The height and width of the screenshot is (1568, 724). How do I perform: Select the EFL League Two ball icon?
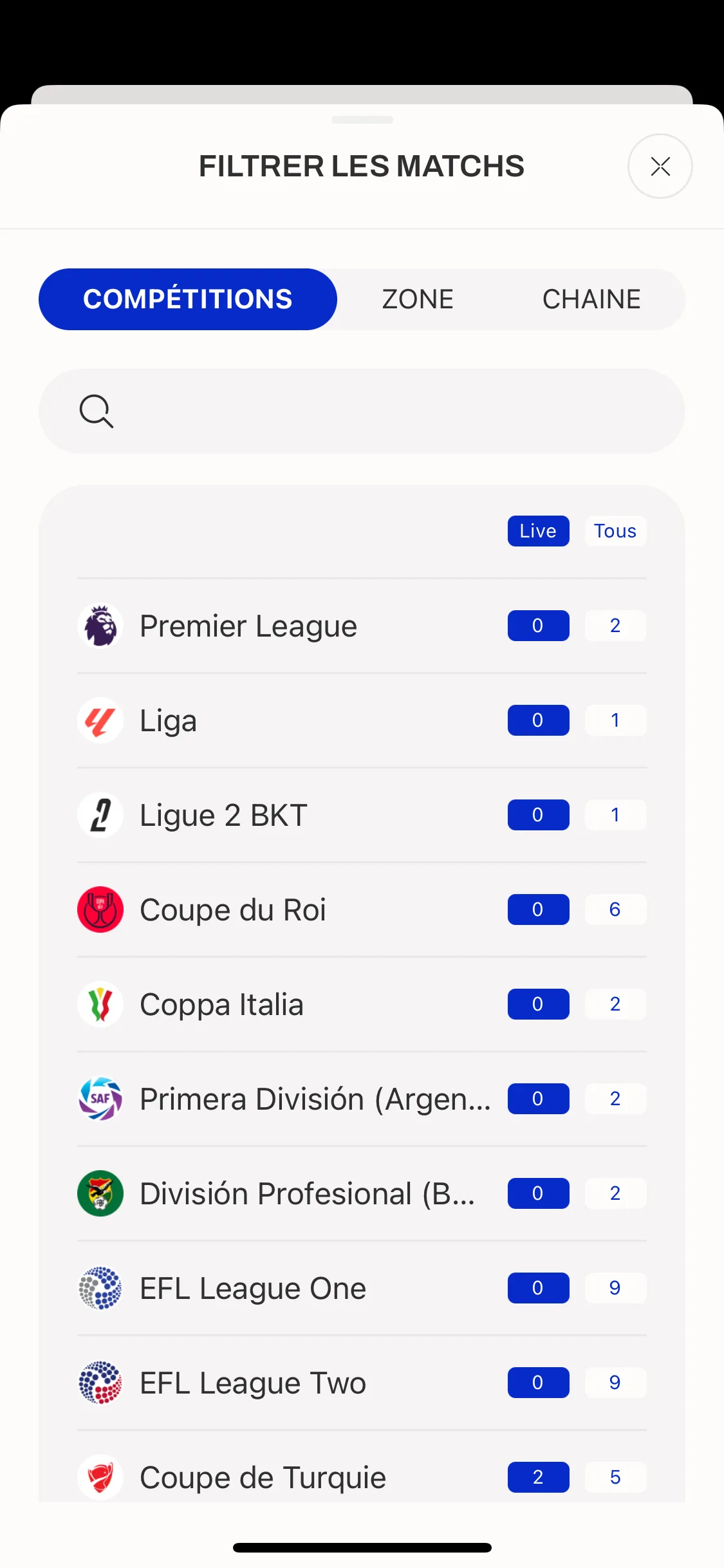coord(100,1383)
